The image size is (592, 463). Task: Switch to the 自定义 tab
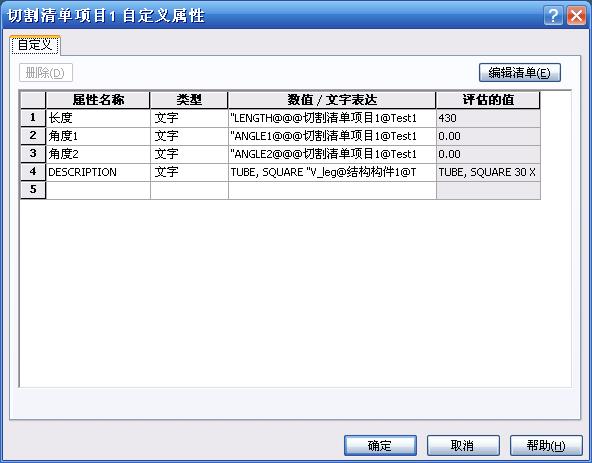[35, 45]
